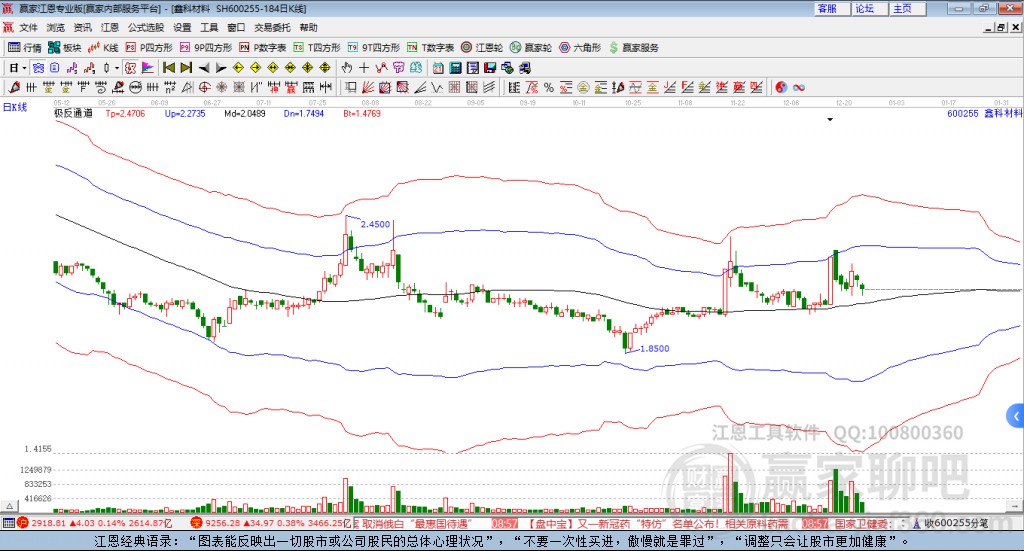Jump to last bar with skip-forward icon

186,68
